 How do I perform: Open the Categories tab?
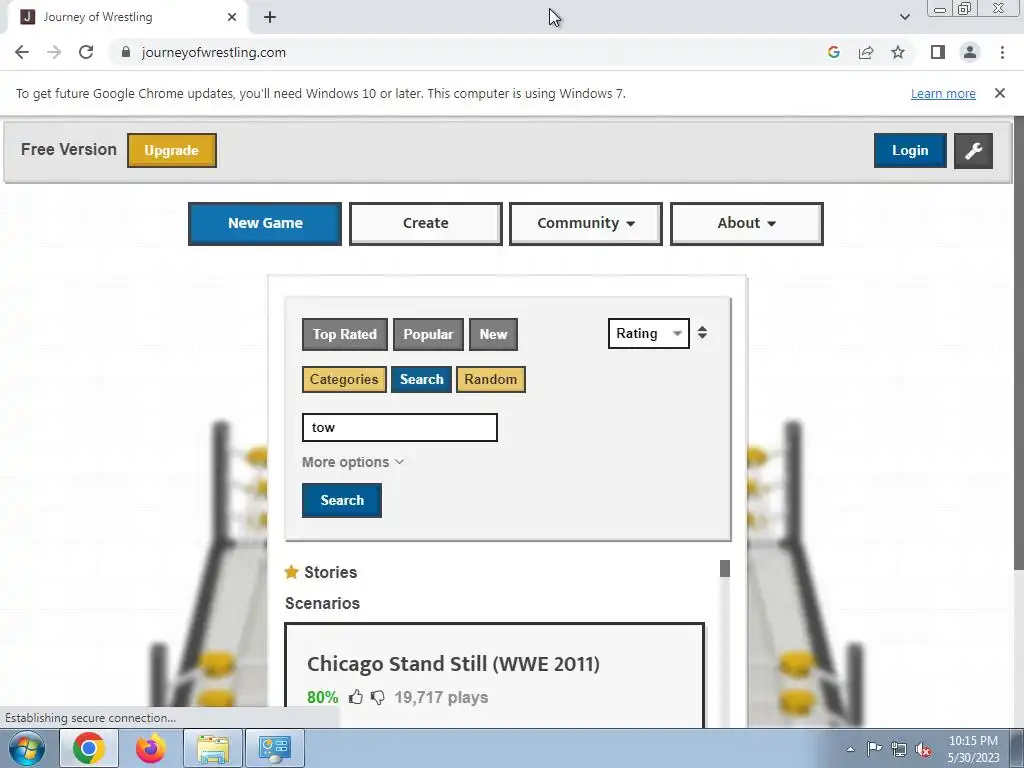coord(344,379)
